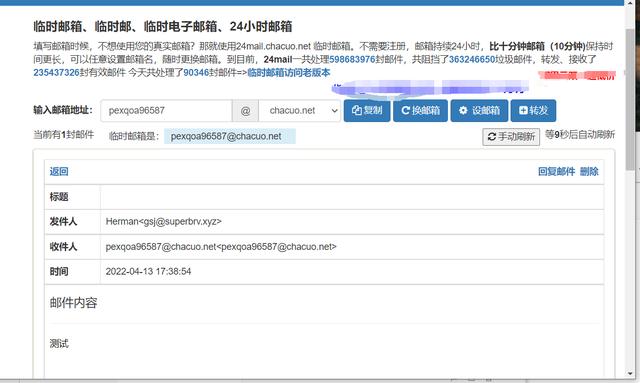Image resolution: width=640 pixels, height=383 pixels.
Task: Click the @ separator addon
Action: (x=245, y=111)
